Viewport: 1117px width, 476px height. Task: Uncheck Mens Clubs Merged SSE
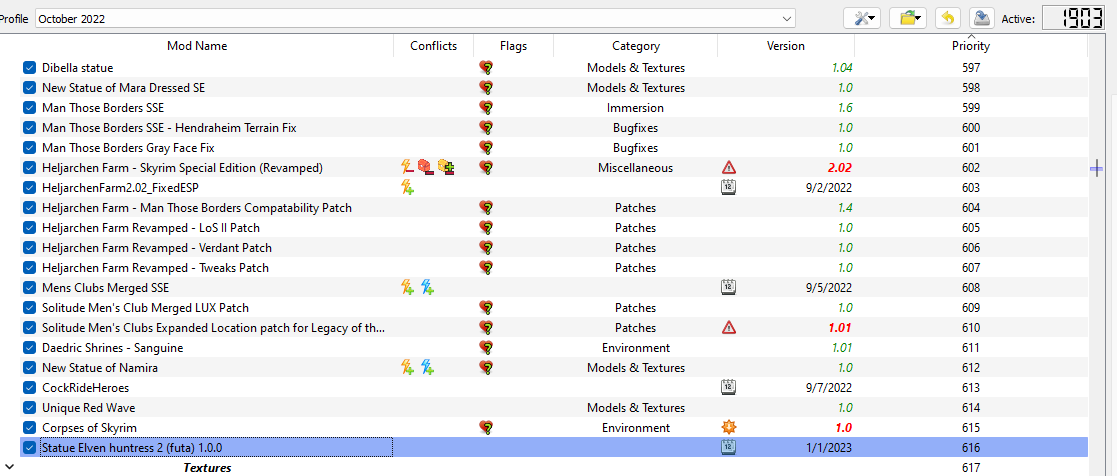29,288
